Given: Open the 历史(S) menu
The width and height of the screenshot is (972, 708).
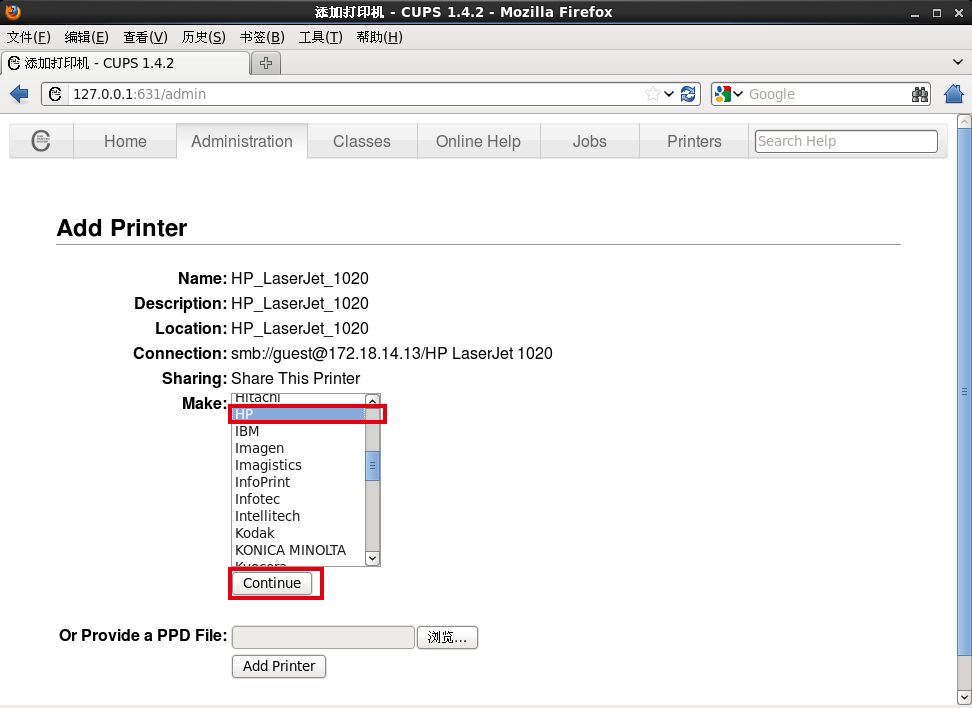Looking at the screenshot, I should 203,37.
